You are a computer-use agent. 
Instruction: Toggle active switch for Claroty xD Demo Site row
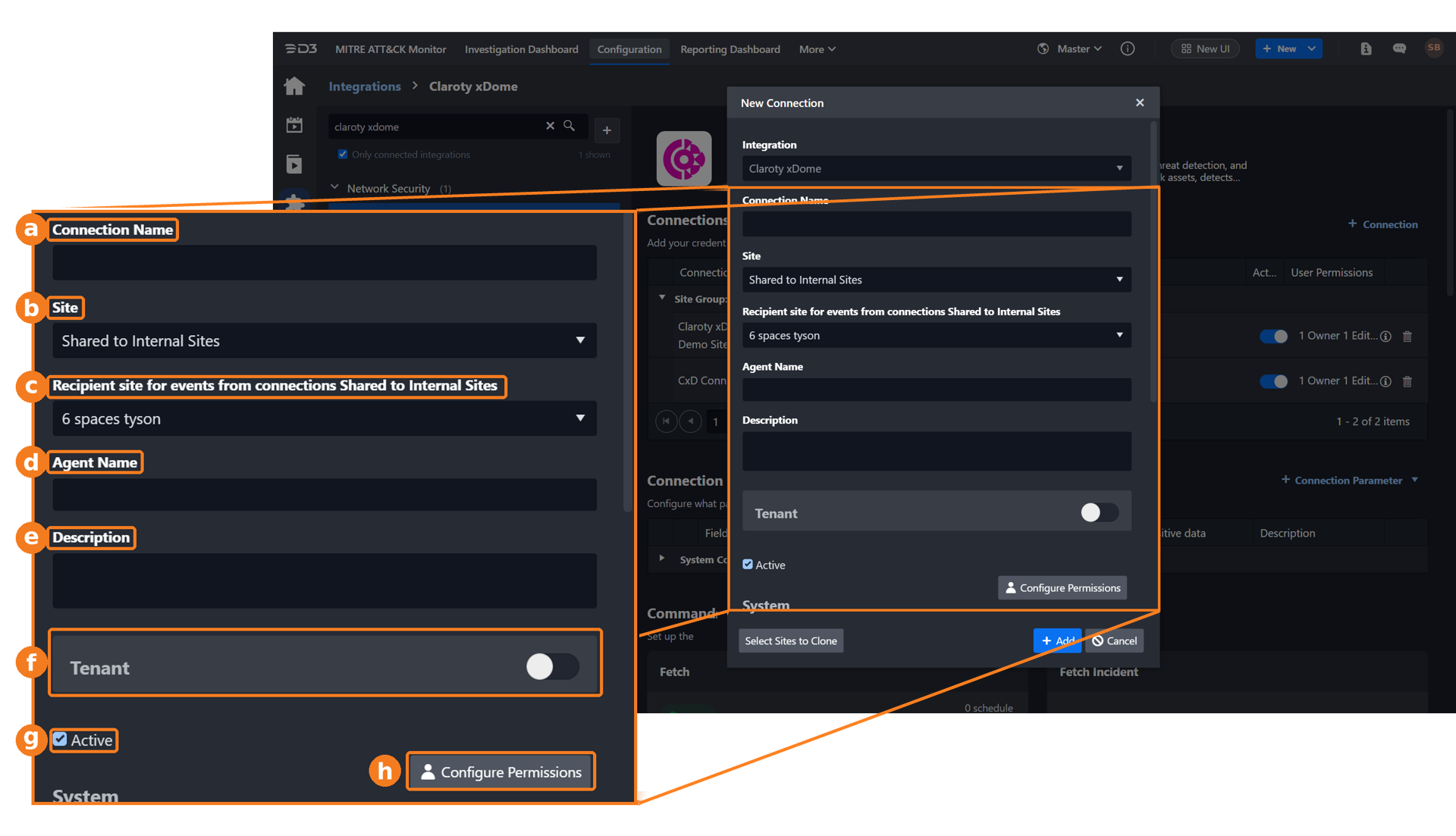click(x=1274, y=336)
